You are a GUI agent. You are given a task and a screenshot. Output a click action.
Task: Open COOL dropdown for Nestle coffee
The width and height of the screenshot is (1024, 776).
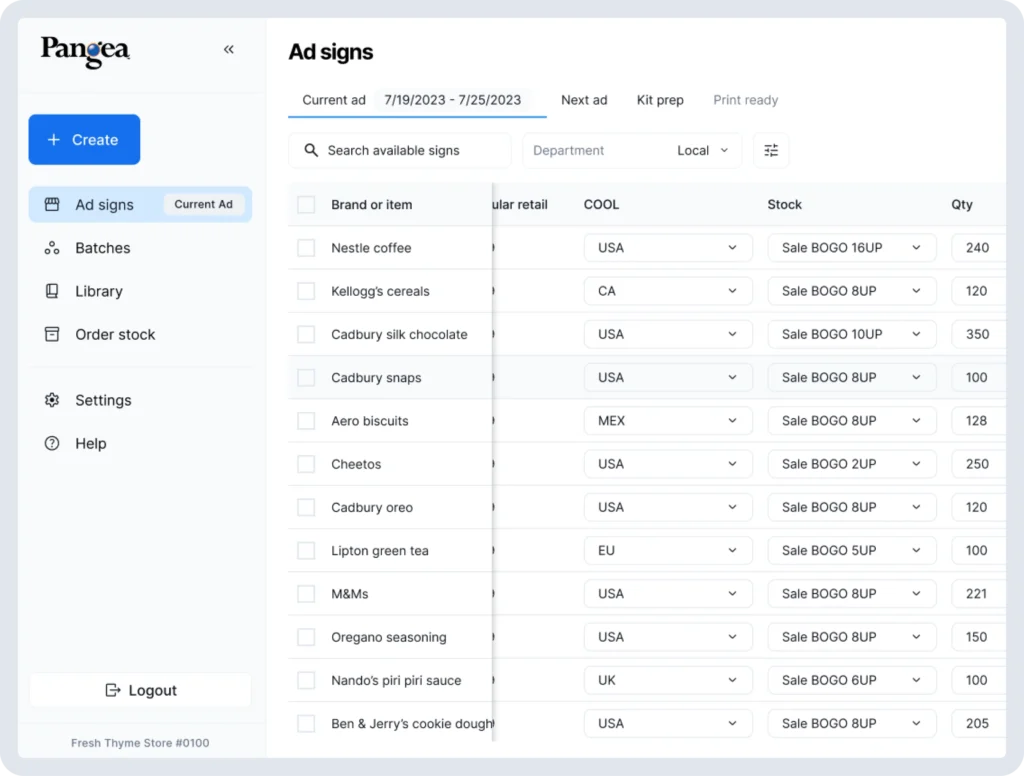(x=668, y=248)
